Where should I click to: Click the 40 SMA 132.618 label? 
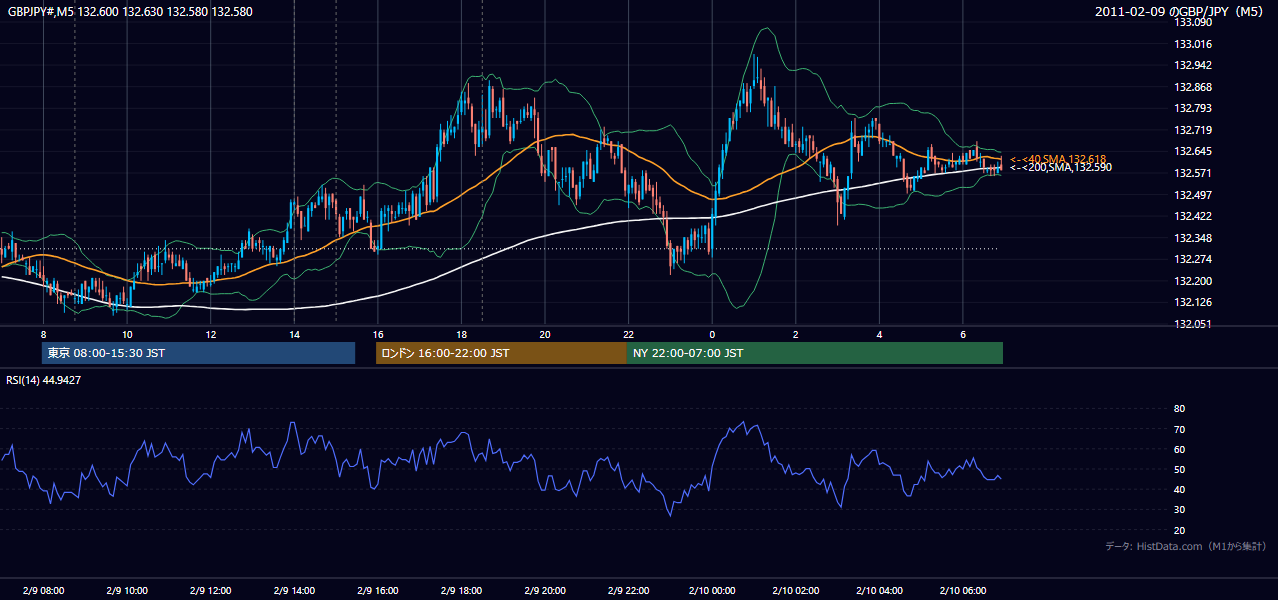point(1058,159)
